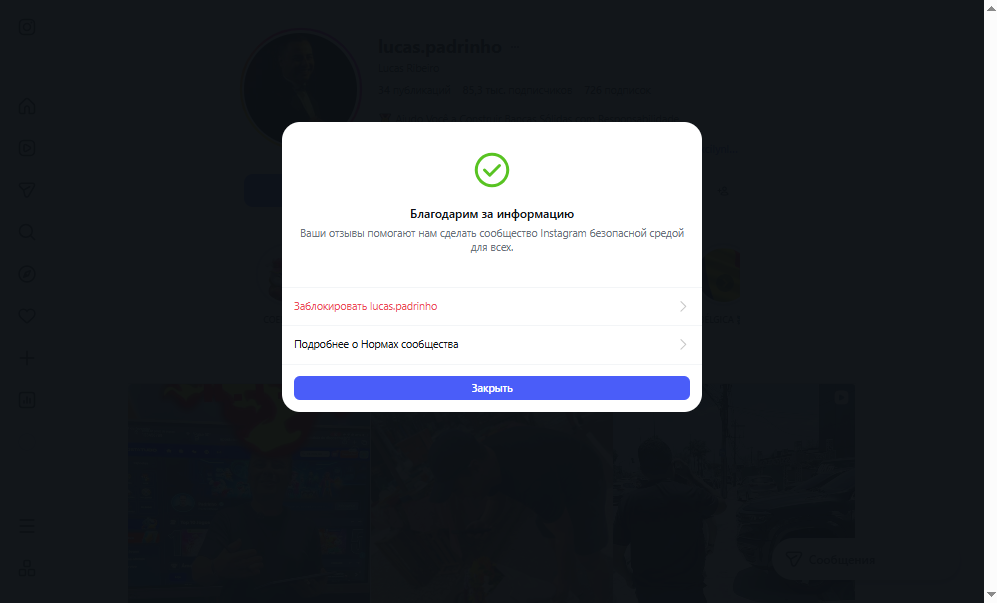Click the green checkmark confirmation icon
This screenshot has height=603, width=997.
492,170
